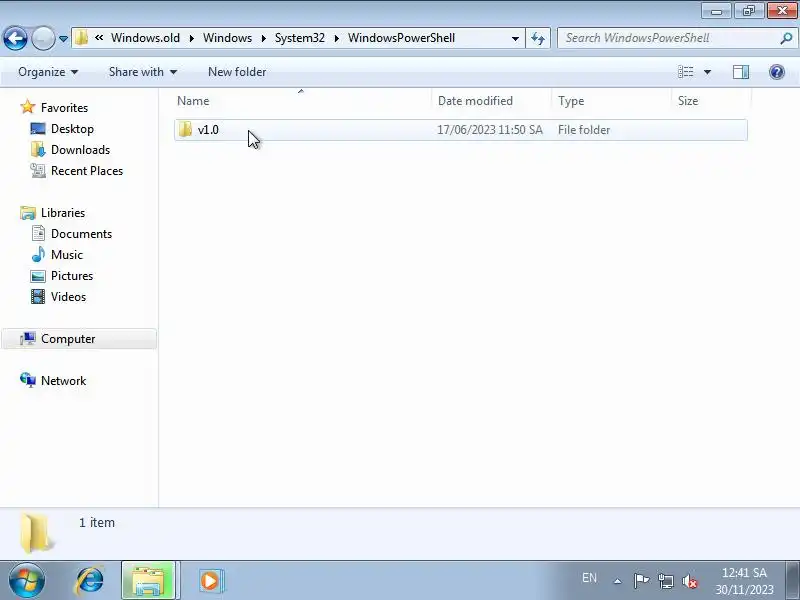The width and height of the screenshot is (800, 600).
Task: Click the muted volume speaker icon
Action: (690, 581)
